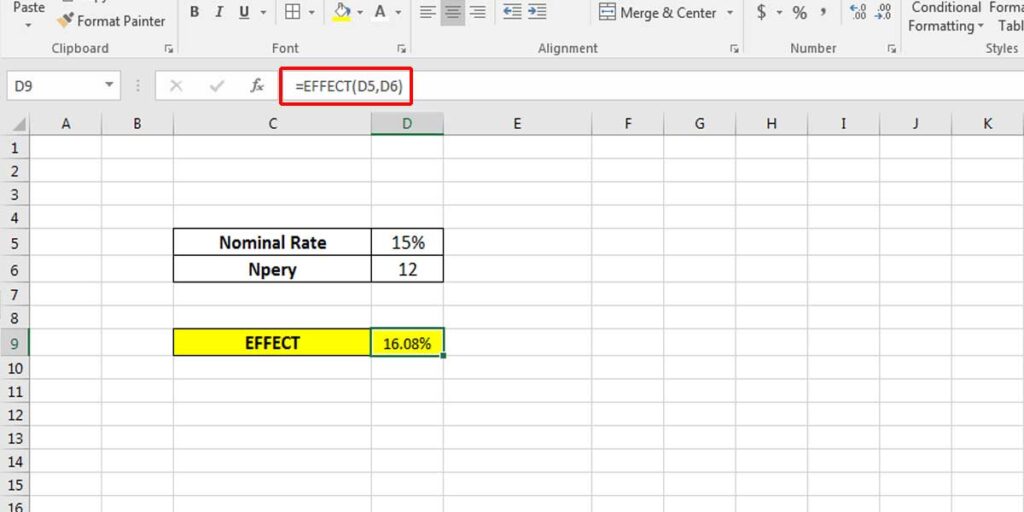Apply Comma Style format

click(824, 12)
